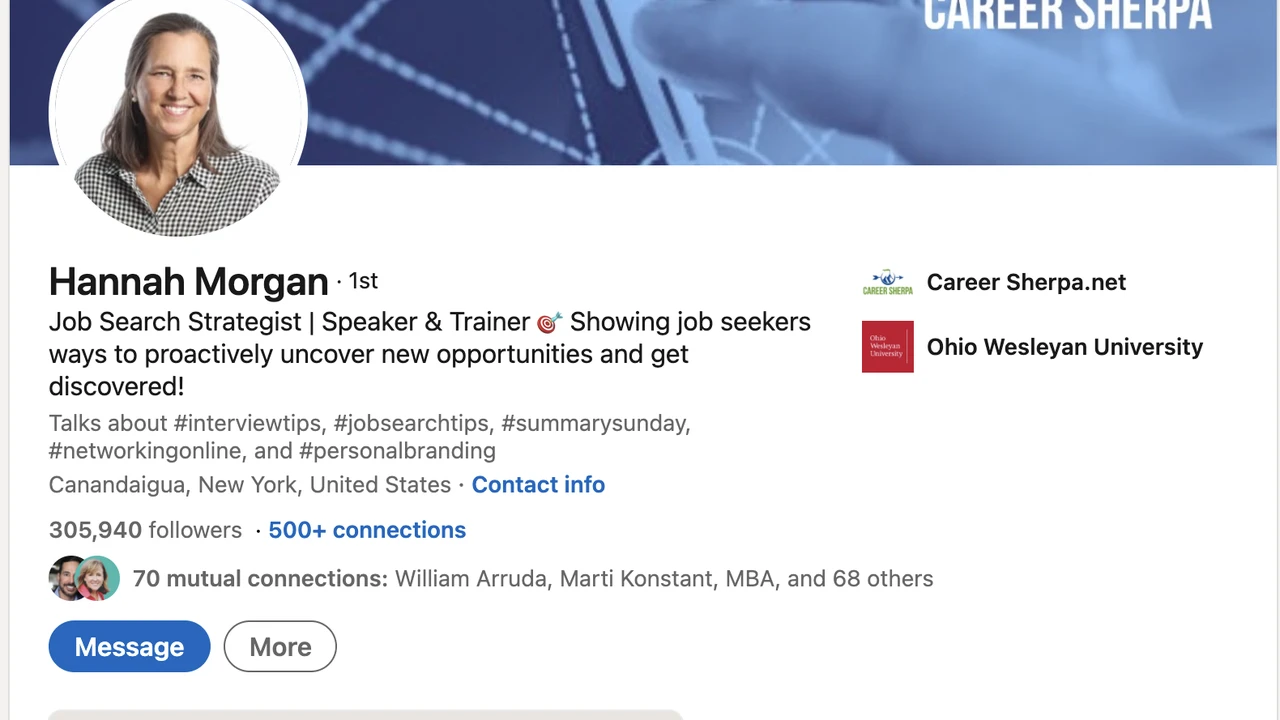Screen dimensions: 1280x720
Task: Click the man's mutual connection avatar
Action: [66, 578]
